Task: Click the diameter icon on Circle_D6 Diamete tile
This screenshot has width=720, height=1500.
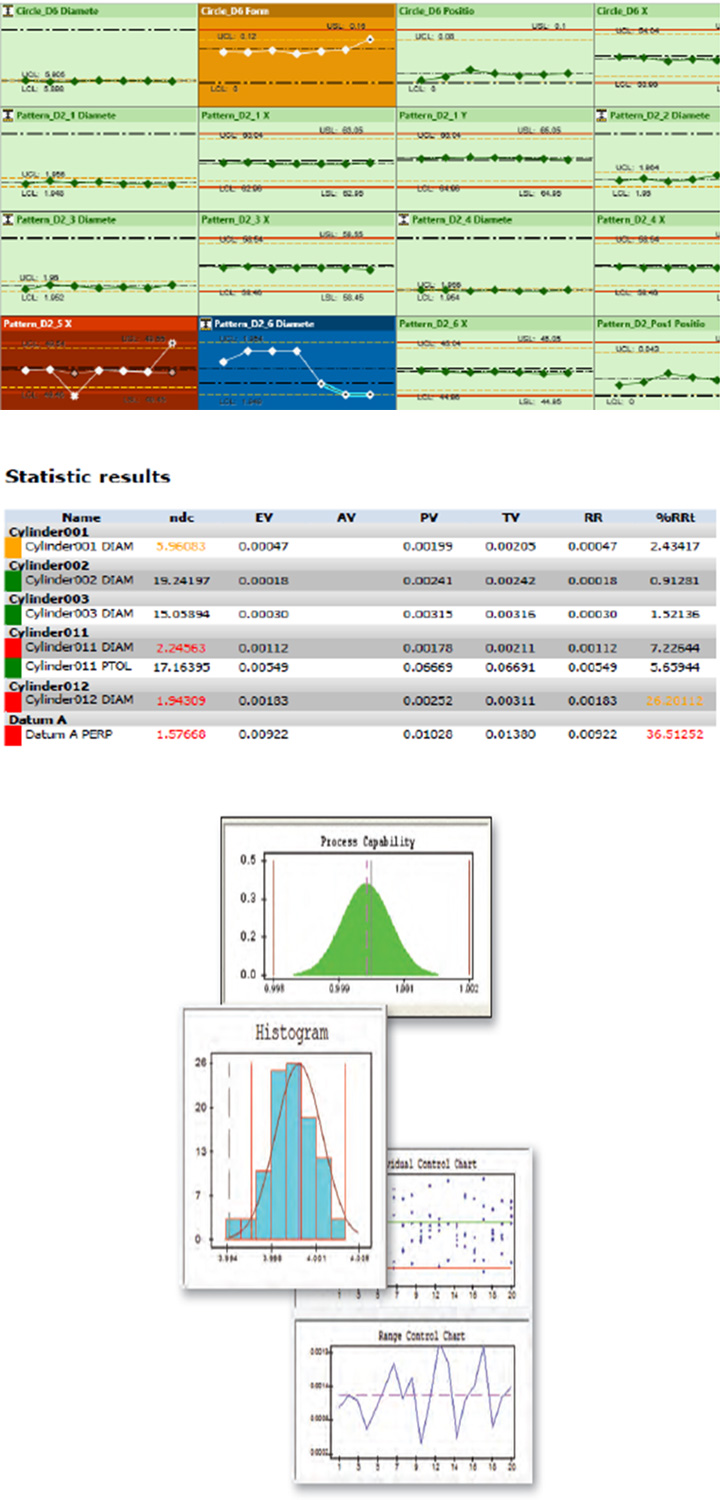Action: tap(8, 12)
